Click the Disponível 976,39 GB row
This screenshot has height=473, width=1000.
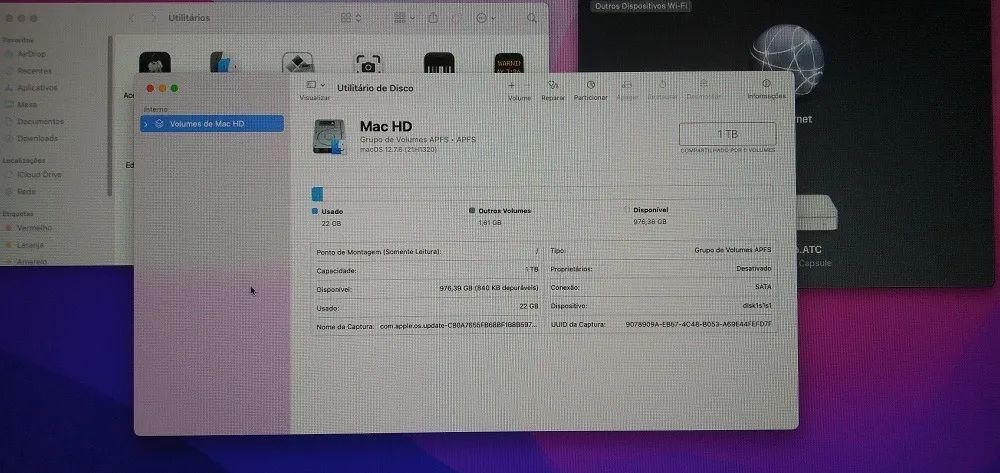coord(427,289)
